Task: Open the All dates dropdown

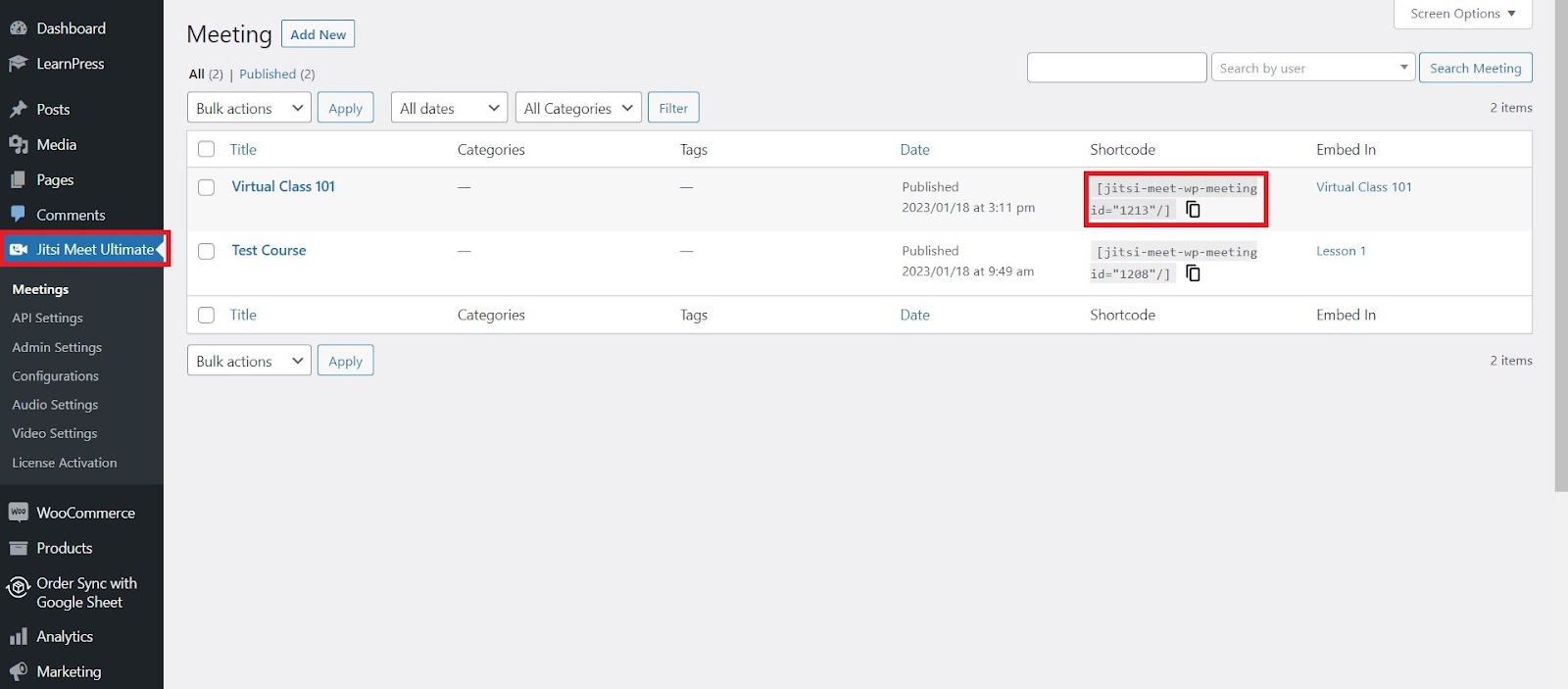Action: pyautogui.click(x=450, y=108)
